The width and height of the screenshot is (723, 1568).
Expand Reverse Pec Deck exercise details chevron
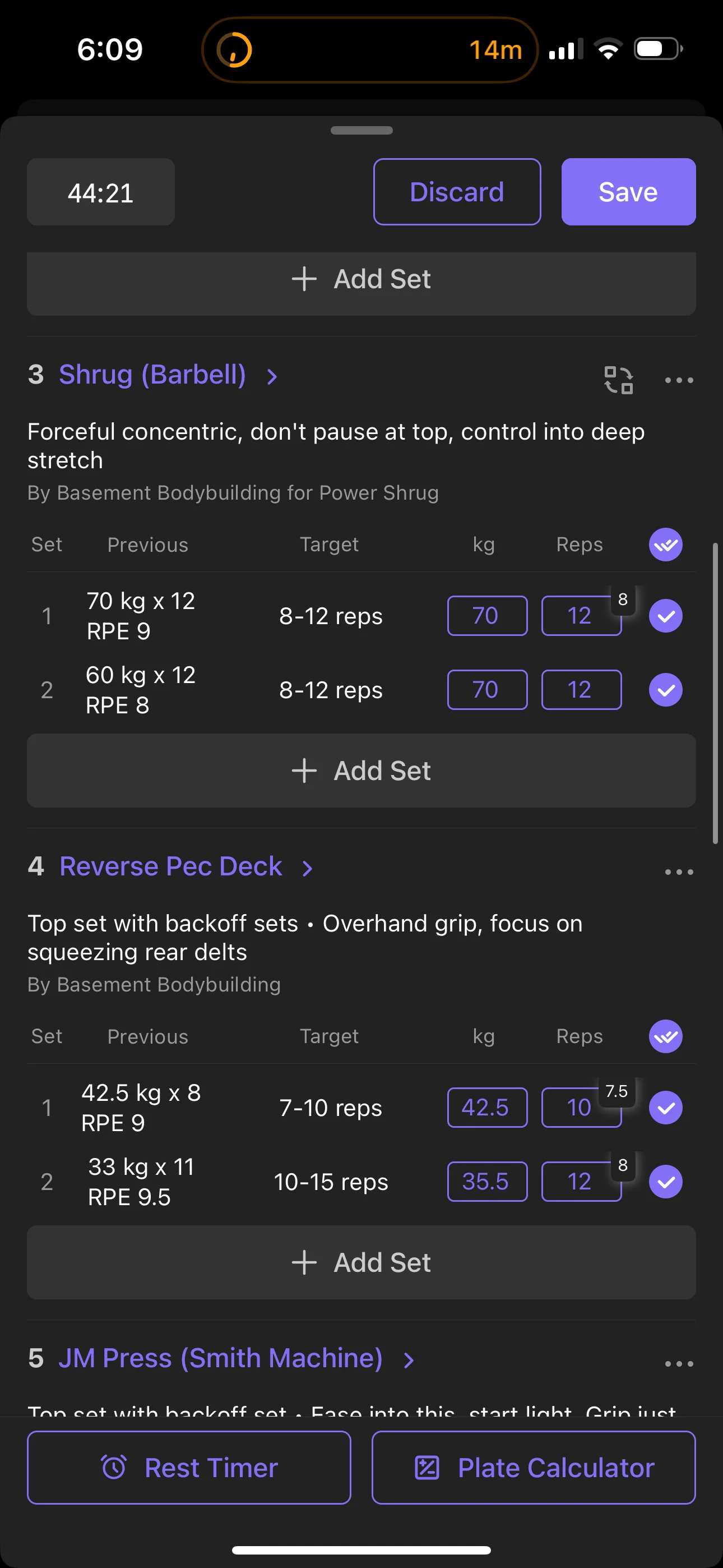point(307,869)
